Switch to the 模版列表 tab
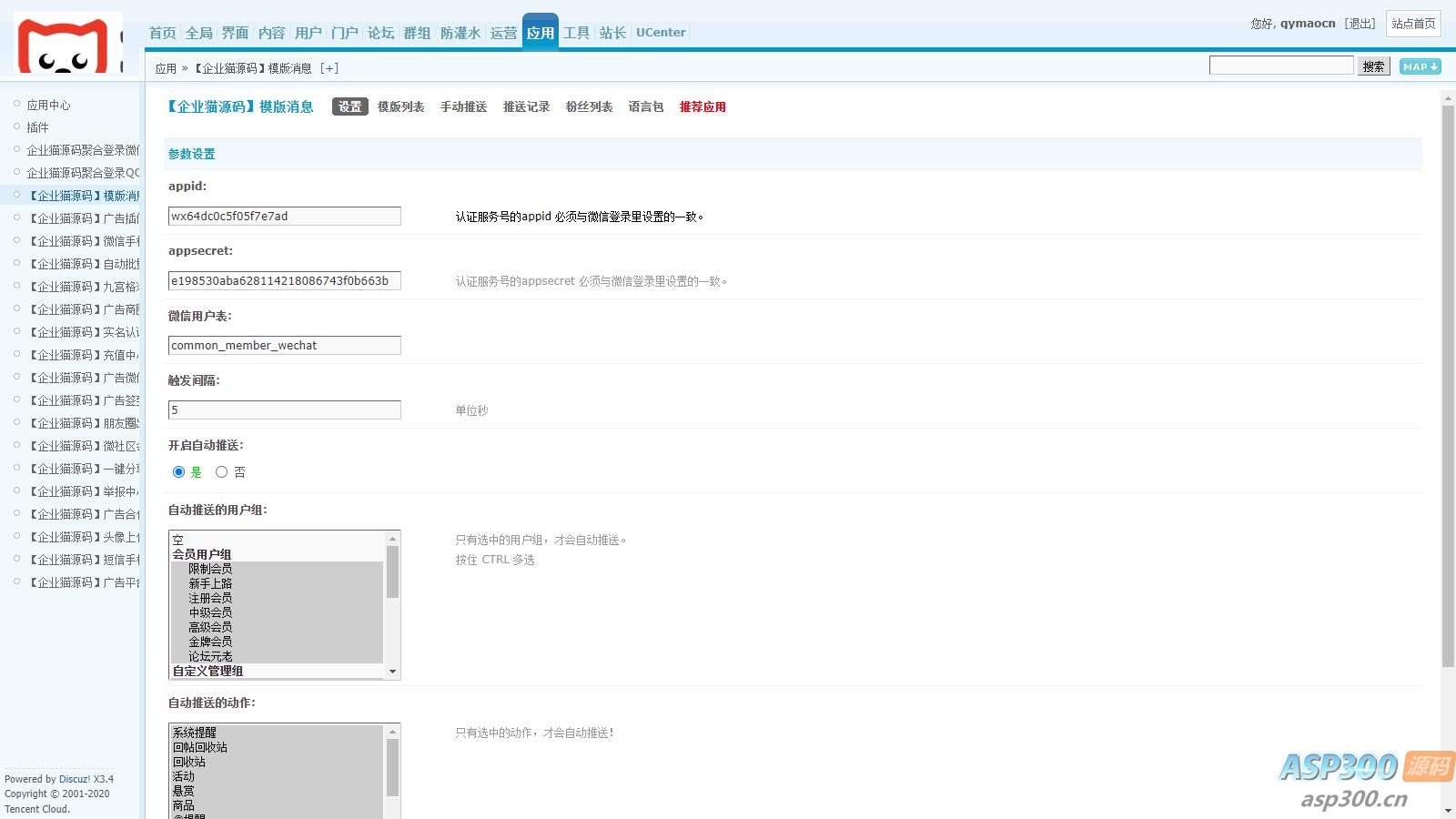 pos(400,106)
